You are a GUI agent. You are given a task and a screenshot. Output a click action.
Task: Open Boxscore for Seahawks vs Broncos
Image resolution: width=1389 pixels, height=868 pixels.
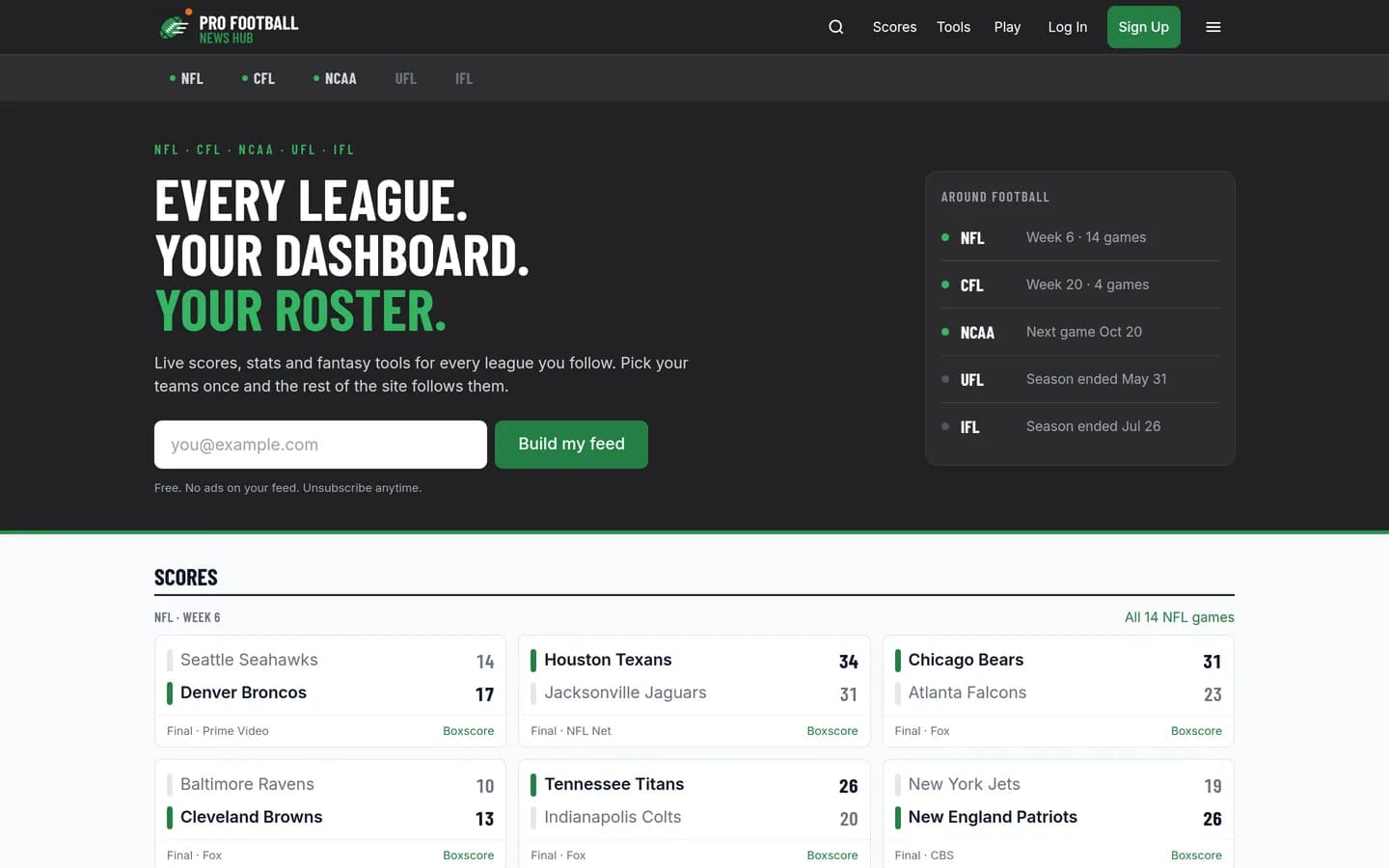468,731
